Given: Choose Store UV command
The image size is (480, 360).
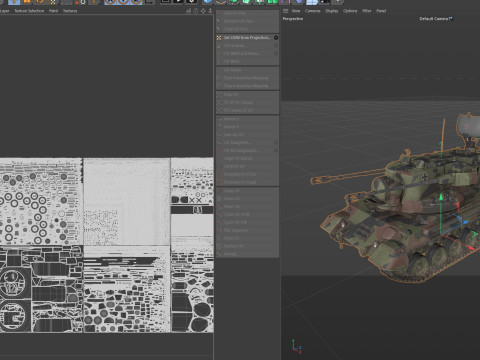Looking at the screenshot, I should (x=247, y=238).
